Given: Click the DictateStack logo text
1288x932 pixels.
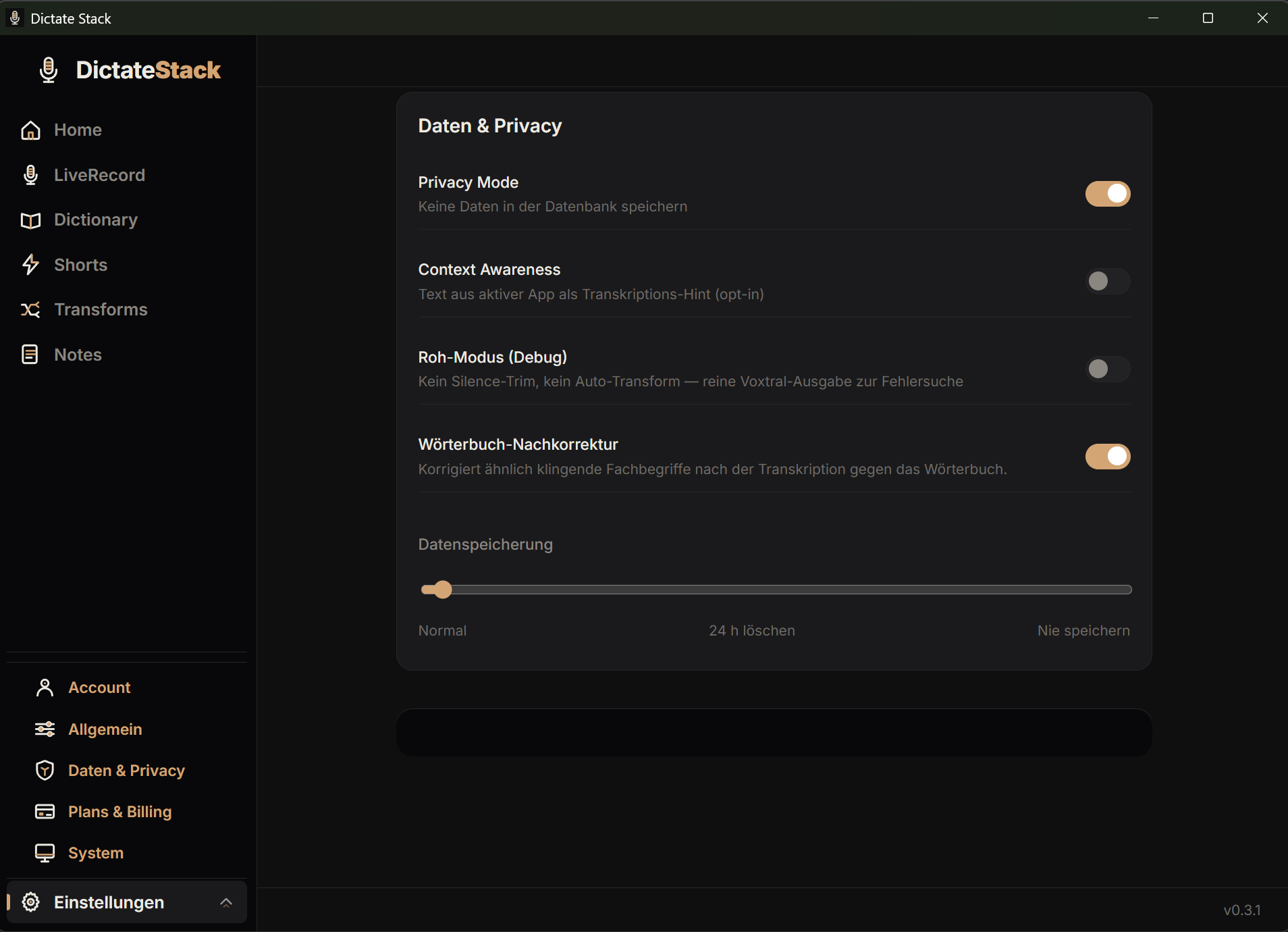Looking at the screenshot, I should point(149,70).
